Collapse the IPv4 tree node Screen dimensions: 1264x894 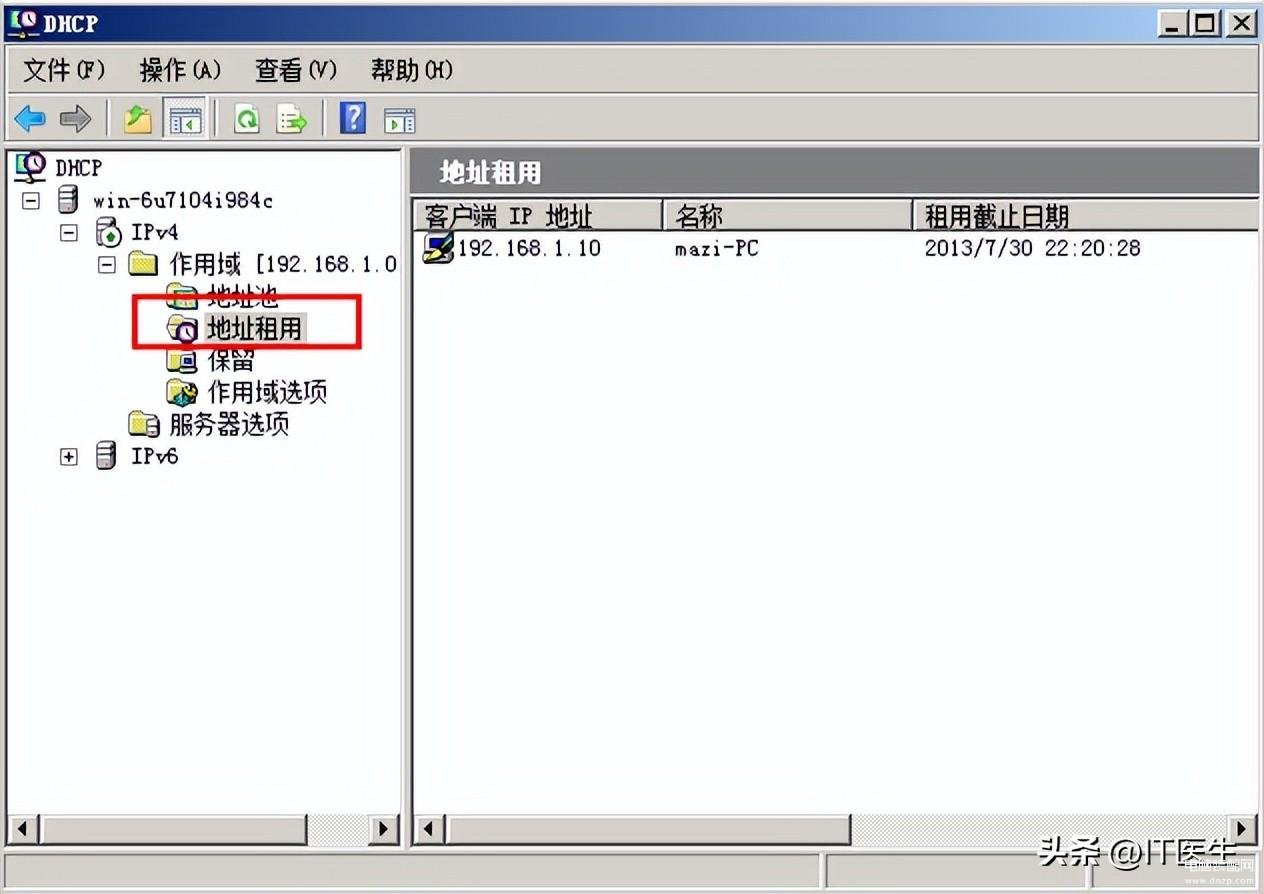[68, 232]
